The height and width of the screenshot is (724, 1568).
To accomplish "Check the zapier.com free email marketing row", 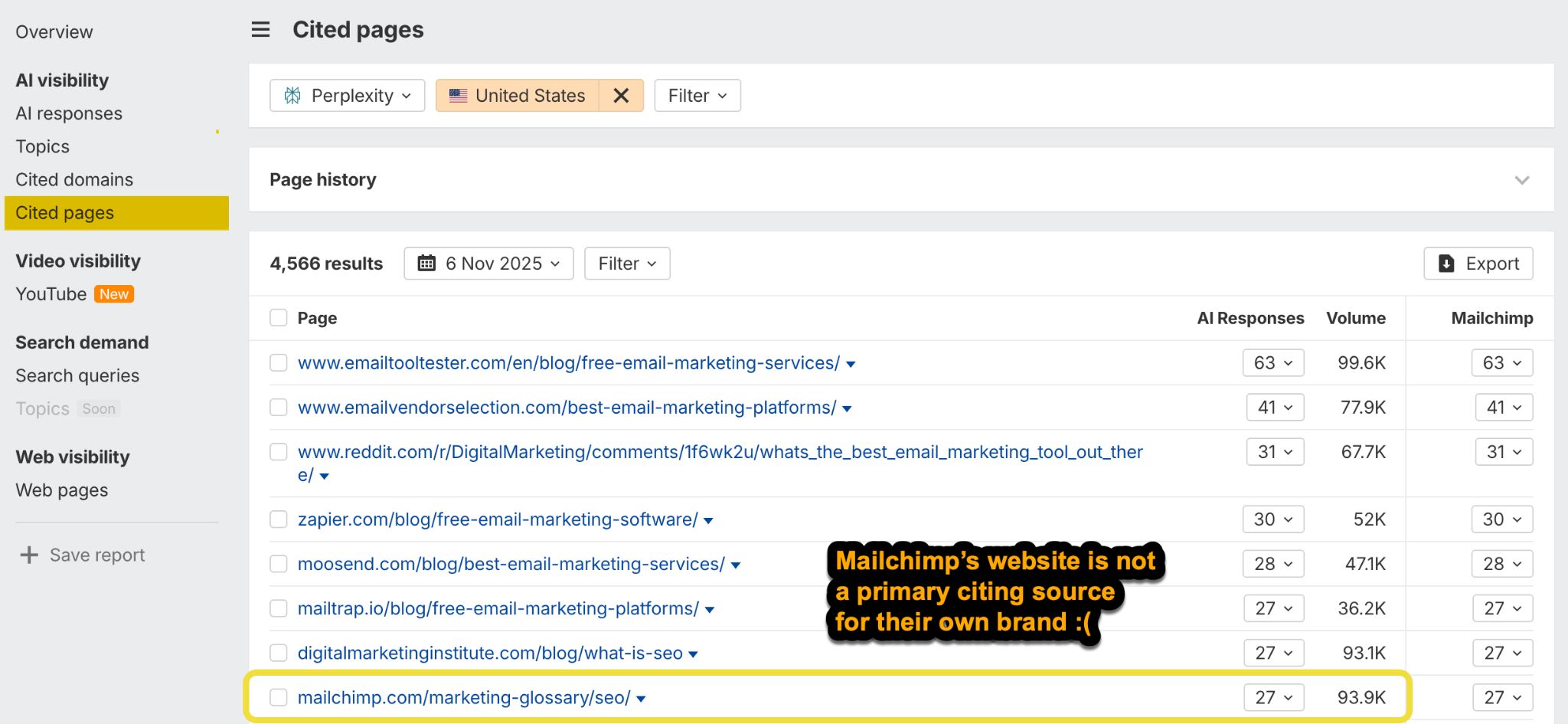I will pyautogui.click(x=279, y=519).
